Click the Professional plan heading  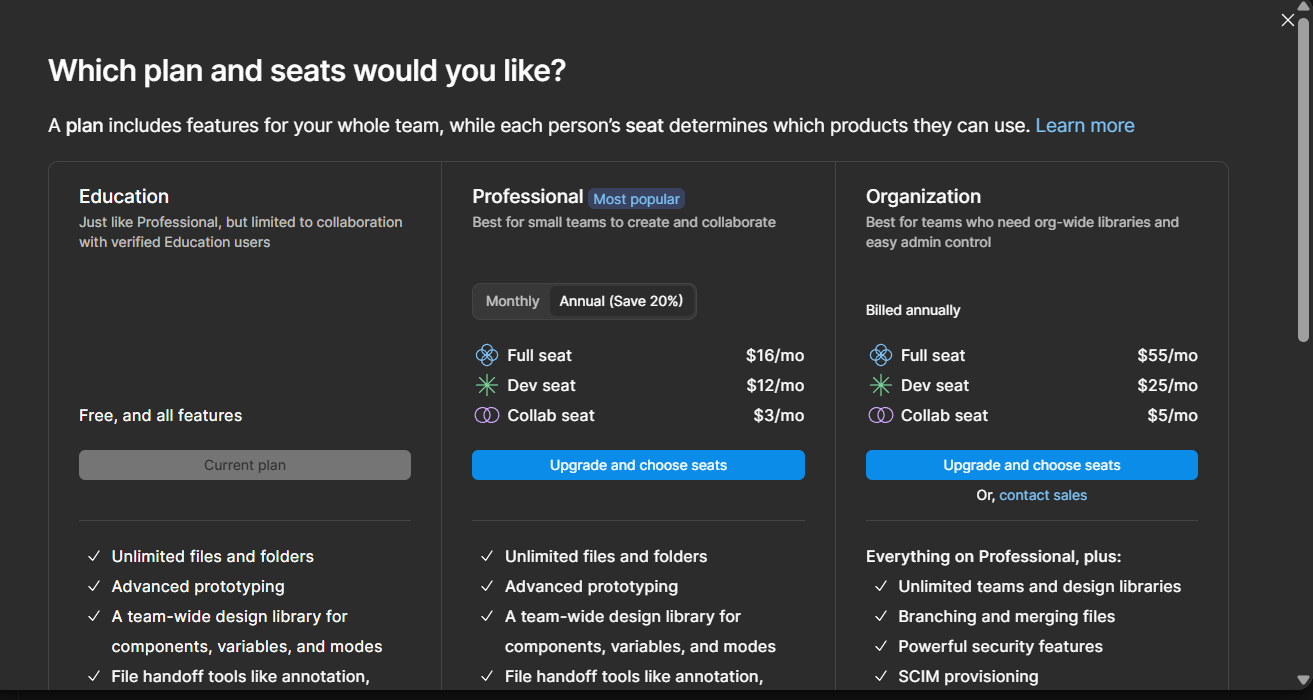[528, 196]
